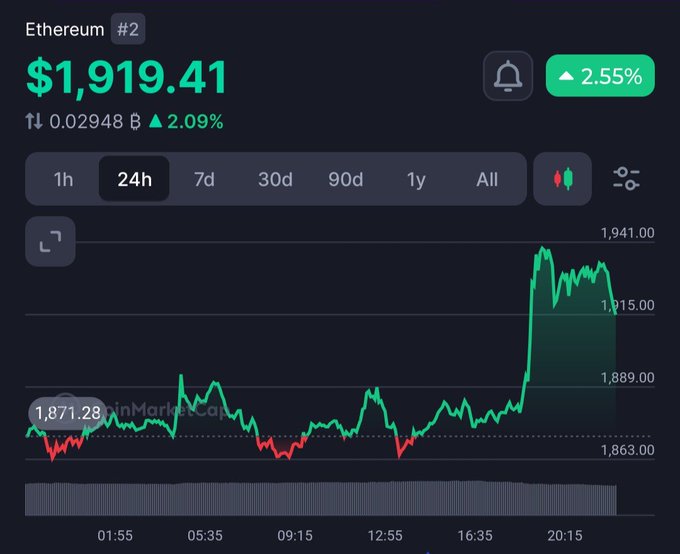Screen dimensions: 680x554
Task: Tap the 12:55 time label
Action: point(385,536)
